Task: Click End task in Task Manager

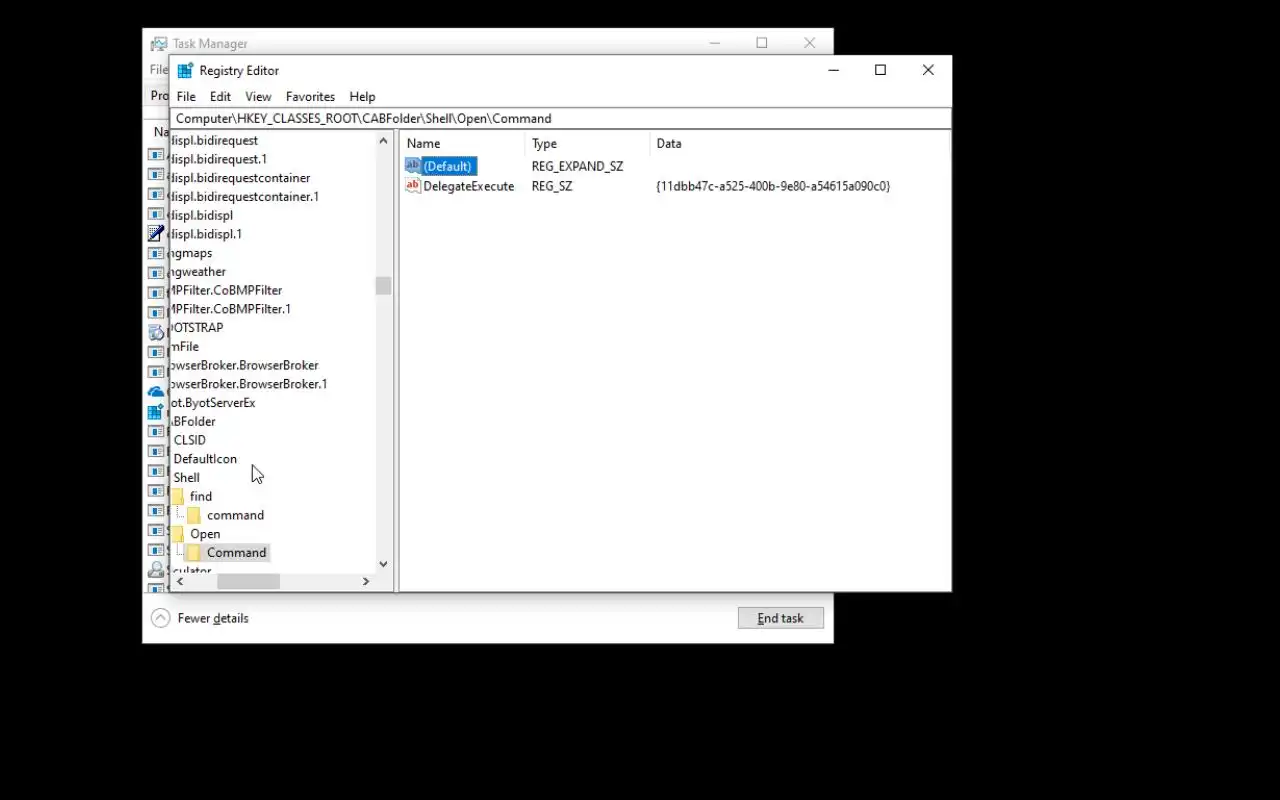Action: pyautogui.click(x=780, y=618)
